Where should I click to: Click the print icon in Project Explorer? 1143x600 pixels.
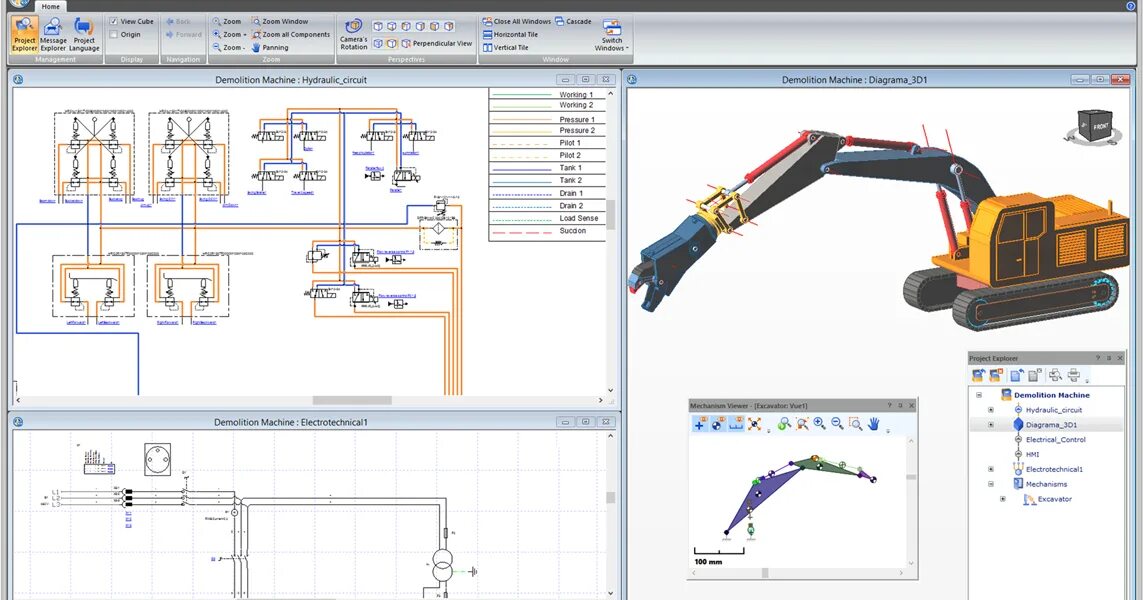(x=1074, y=374)
